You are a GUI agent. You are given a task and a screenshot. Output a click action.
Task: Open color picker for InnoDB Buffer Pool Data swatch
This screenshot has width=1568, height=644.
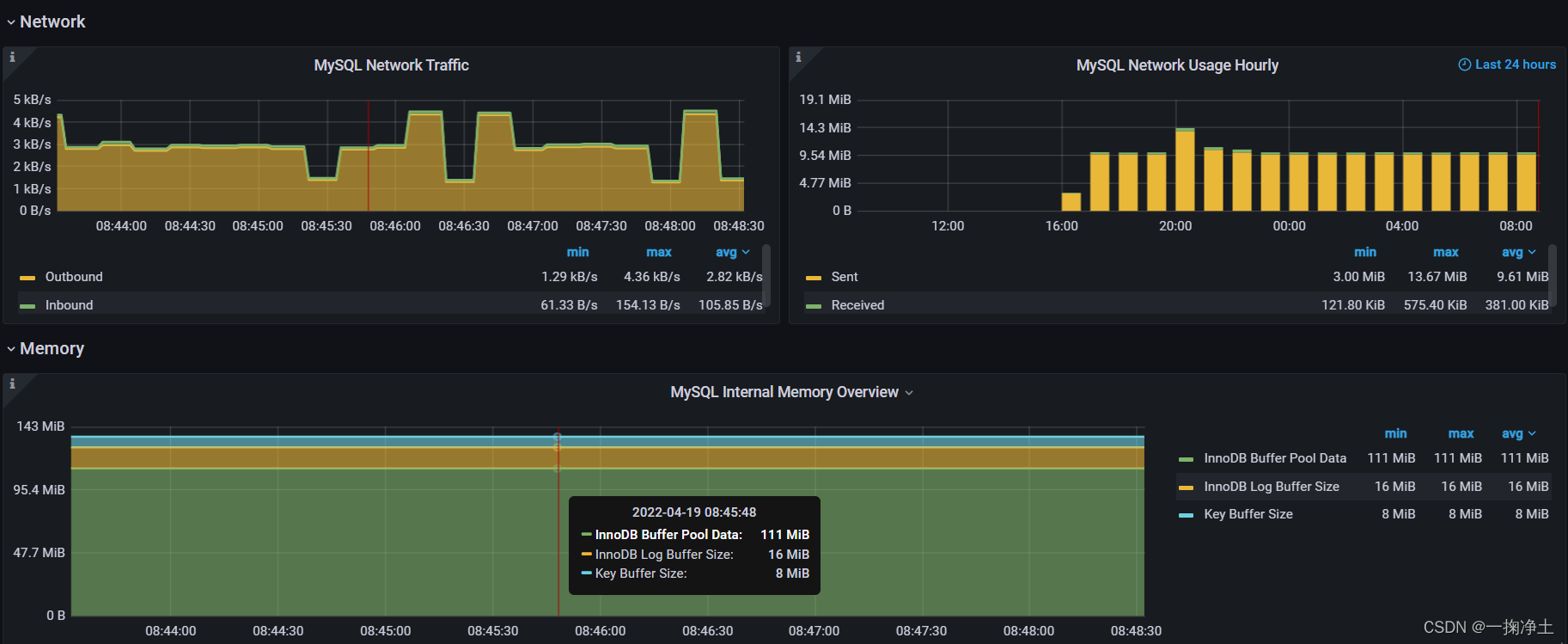(1187, 459)
